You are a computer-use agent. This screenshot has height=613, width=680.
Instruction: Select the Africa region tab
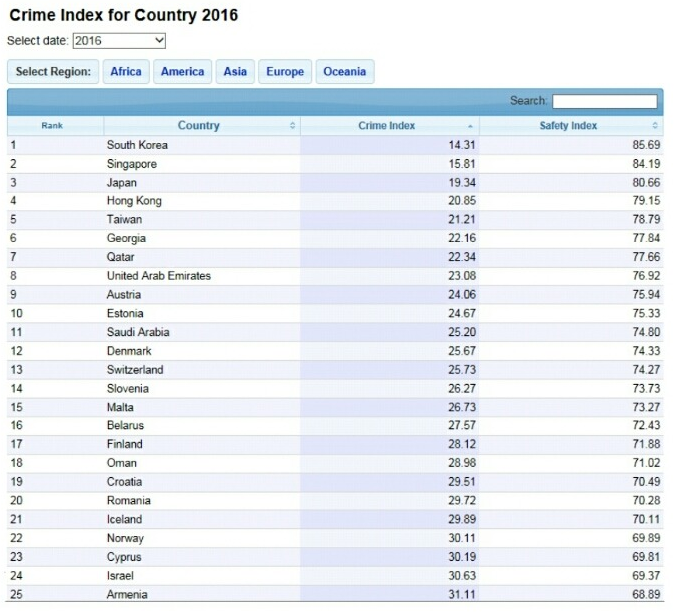(x=126, y=72)
